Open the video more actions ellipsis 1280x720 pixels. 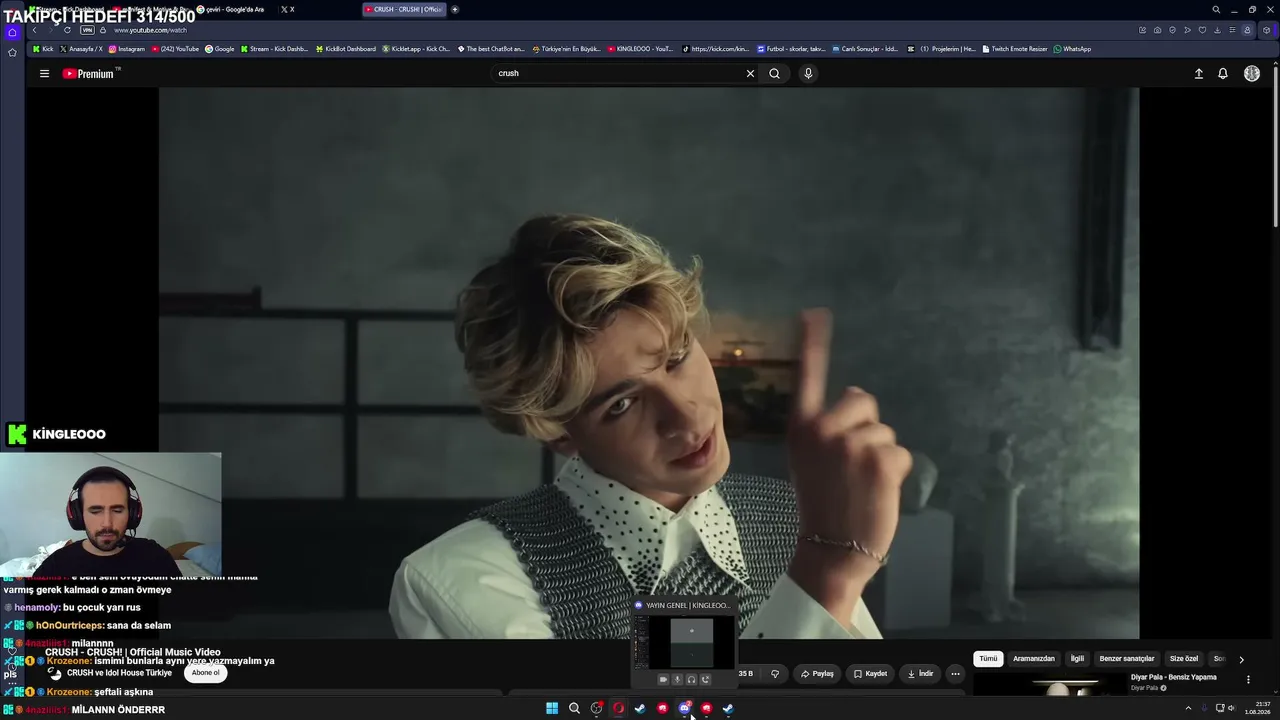pyautogui.click(x=955, y=674)
